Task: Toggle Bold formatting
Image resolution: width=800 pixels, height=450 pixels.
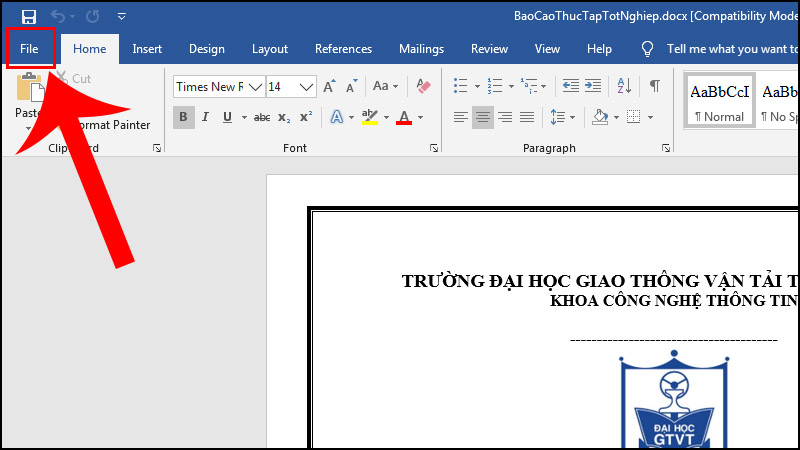Action: (x=183, y=118)
